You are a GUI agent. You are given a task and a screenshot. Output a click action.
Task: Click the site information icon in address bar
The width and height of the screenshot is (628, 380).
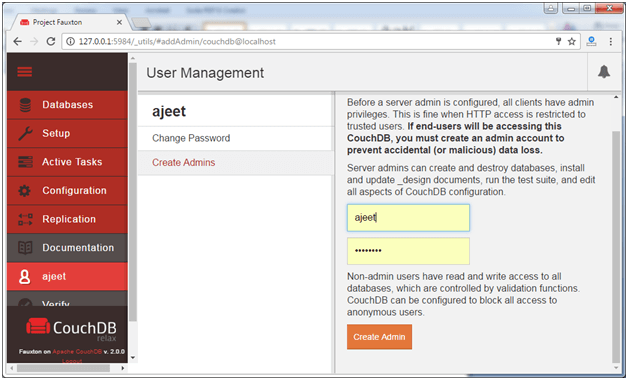70,41
